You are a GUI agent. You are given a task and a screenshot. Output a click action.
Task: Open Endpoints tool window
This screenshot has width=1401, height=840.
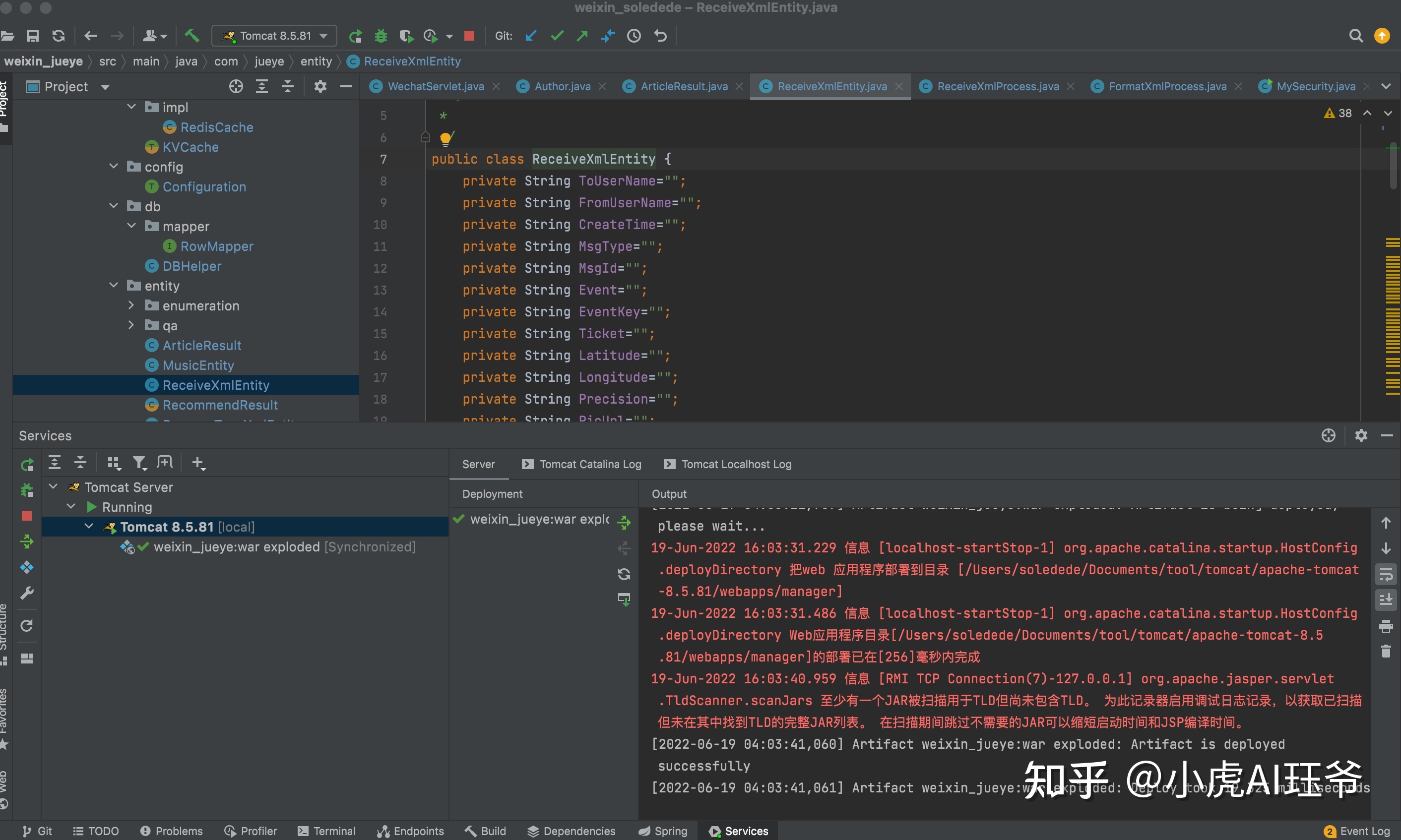tap(411, 831)
